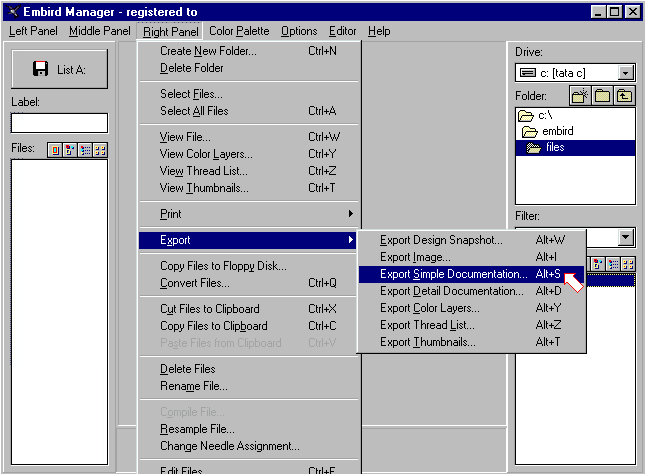Image resolution: width=645 pixels, height=474 pixels.
Task: Select first view-mode icon beside Files label
Action: (55, 150)
